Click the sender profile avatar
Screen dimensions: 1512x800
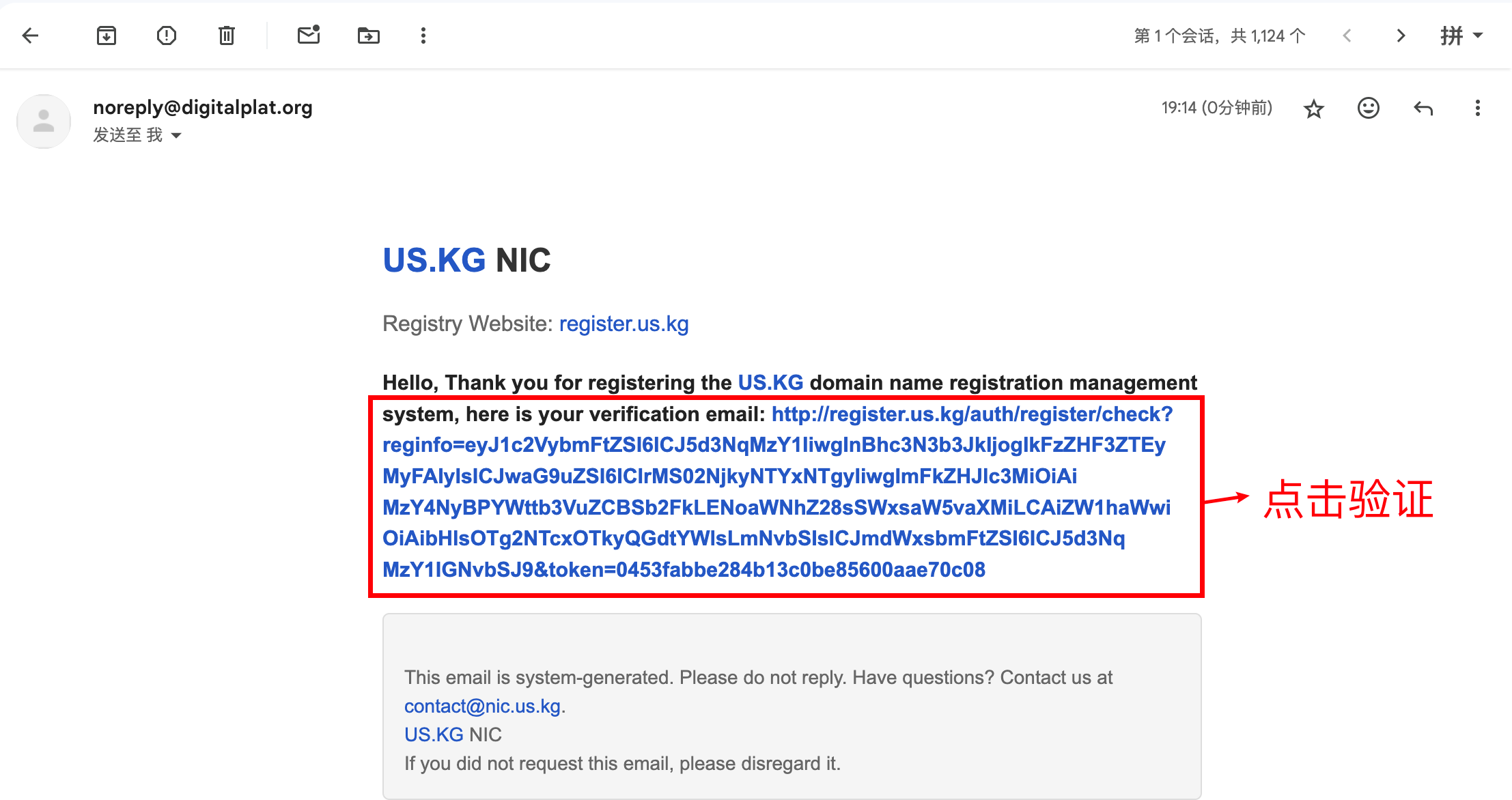[44, 122]
